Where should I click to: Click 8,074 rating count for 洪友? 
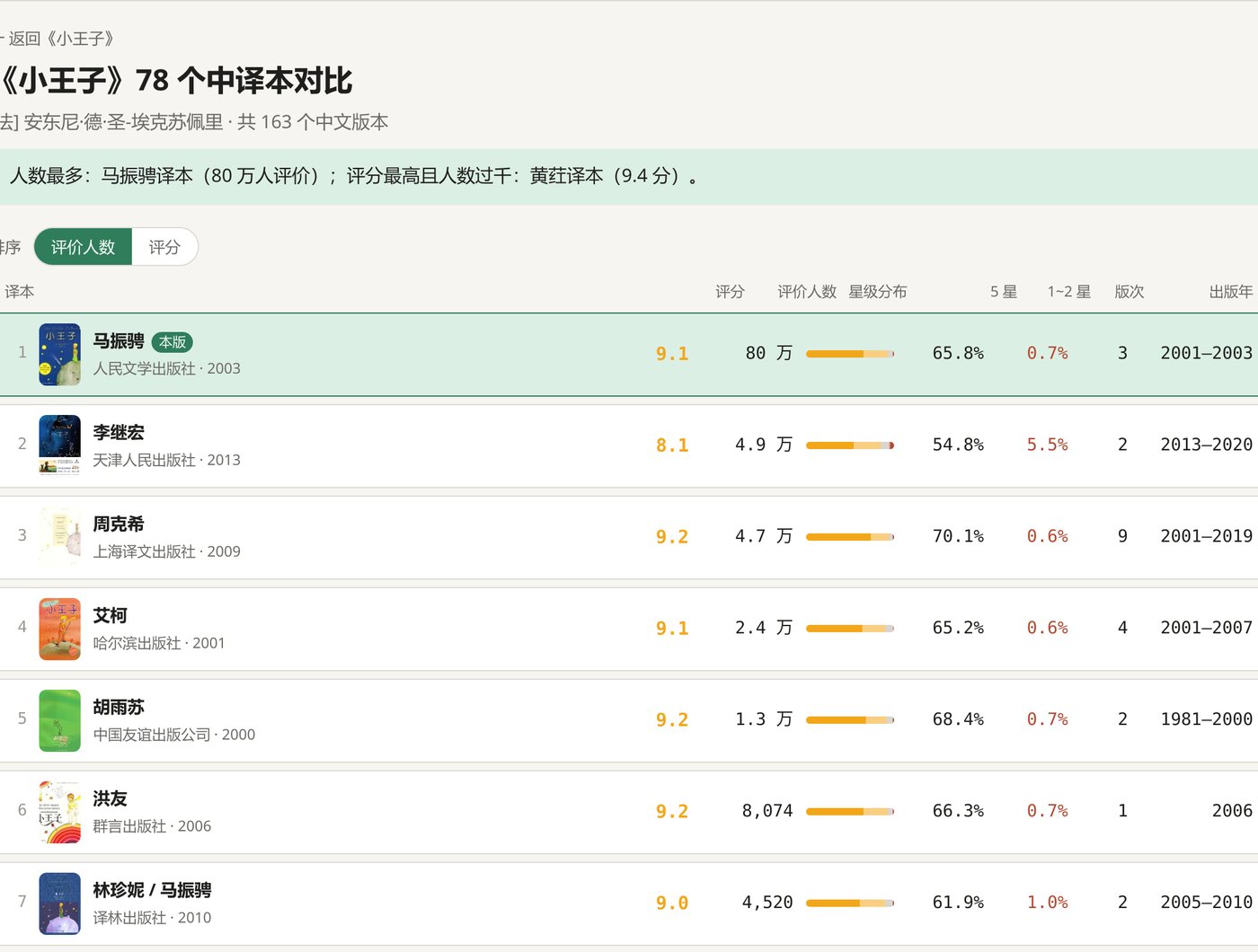tap(767, 812)
